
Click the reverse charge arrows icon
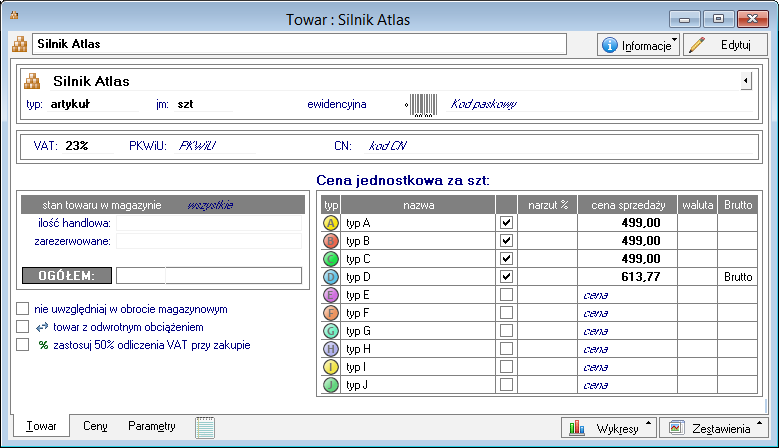tap(42, 327)
